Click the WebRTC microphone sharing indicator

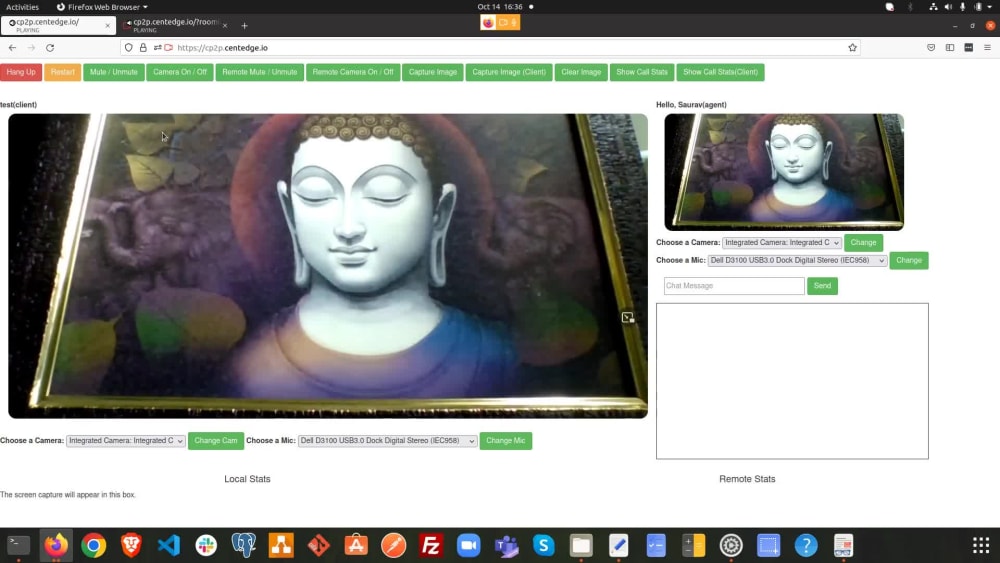click(514, 23)
